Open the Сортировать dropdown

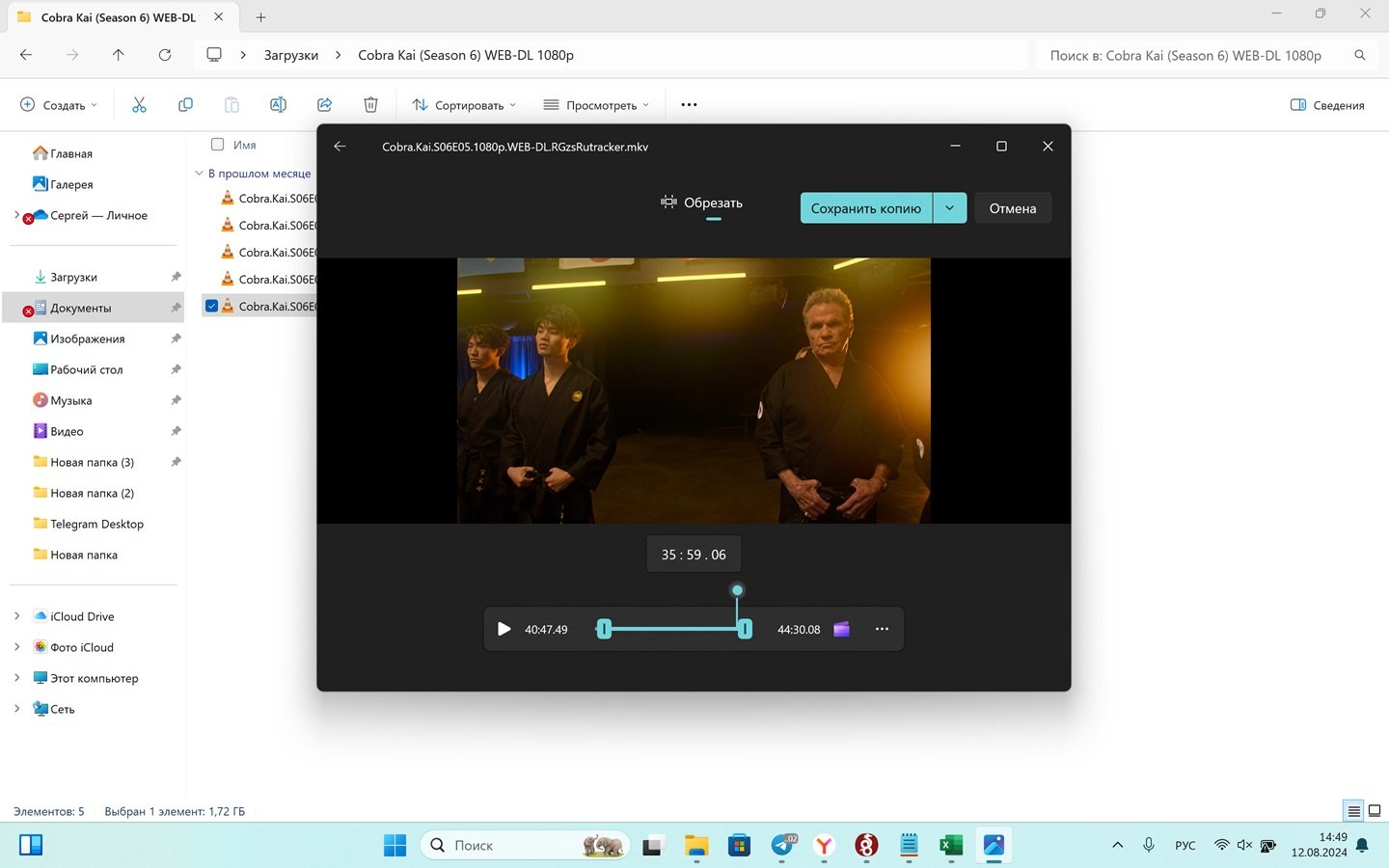point(464,105)
